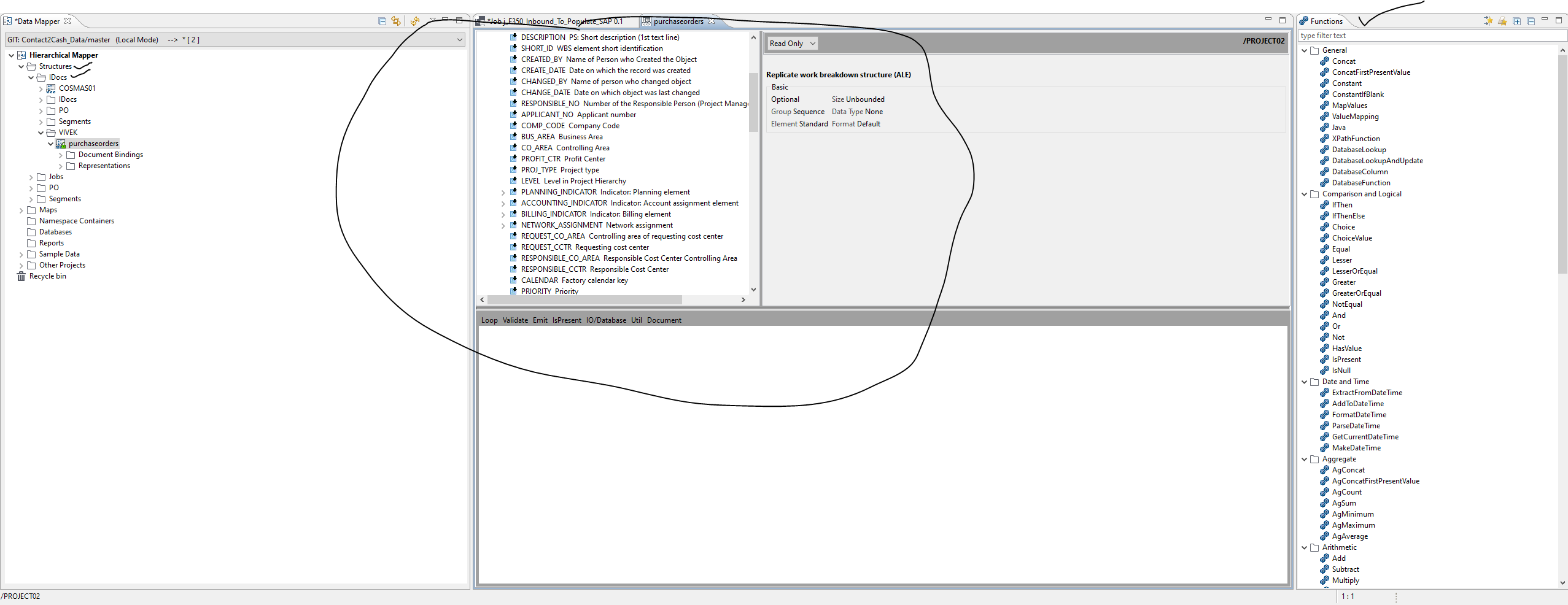Expand the PLANNING_INDICATOR element
This screenshot has width=1568, height=605.
[503, 191]
